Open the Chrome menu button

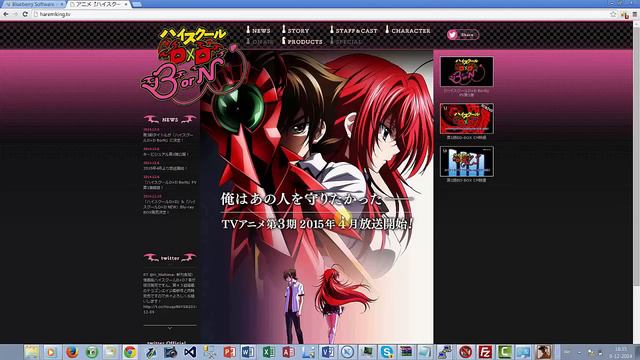coord(635,14)
